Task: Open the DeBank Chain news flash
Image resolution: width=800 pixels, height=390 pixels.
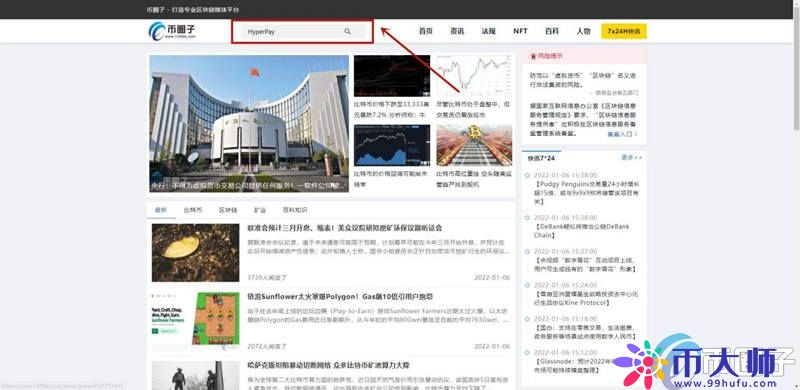Action: (x=582, y=231)
